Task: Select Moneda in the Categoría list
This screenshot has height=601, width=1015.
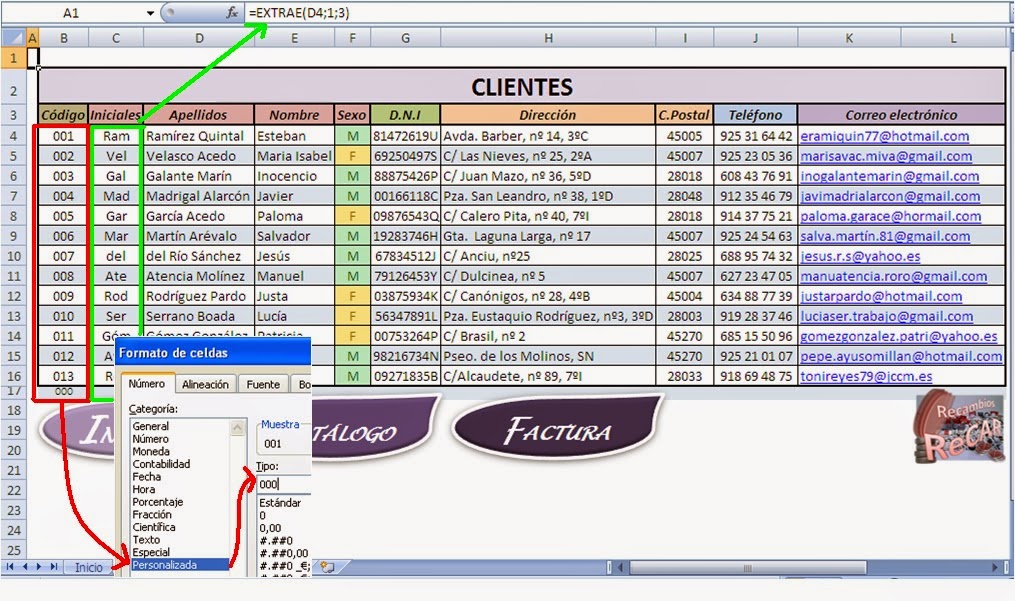Action: [150, 452]
